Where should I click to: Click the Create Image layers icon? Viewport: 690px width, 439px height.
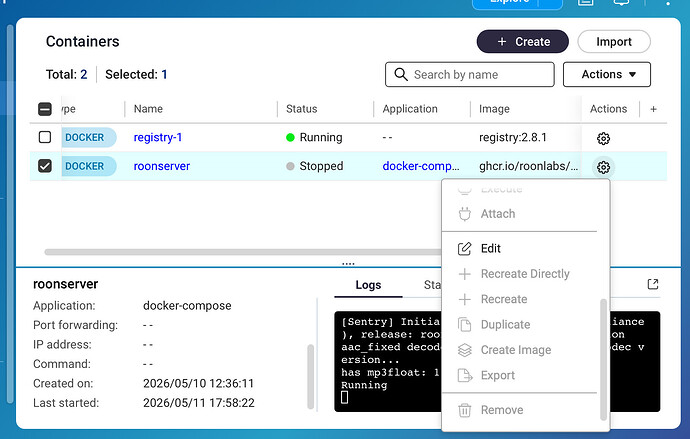464,350
